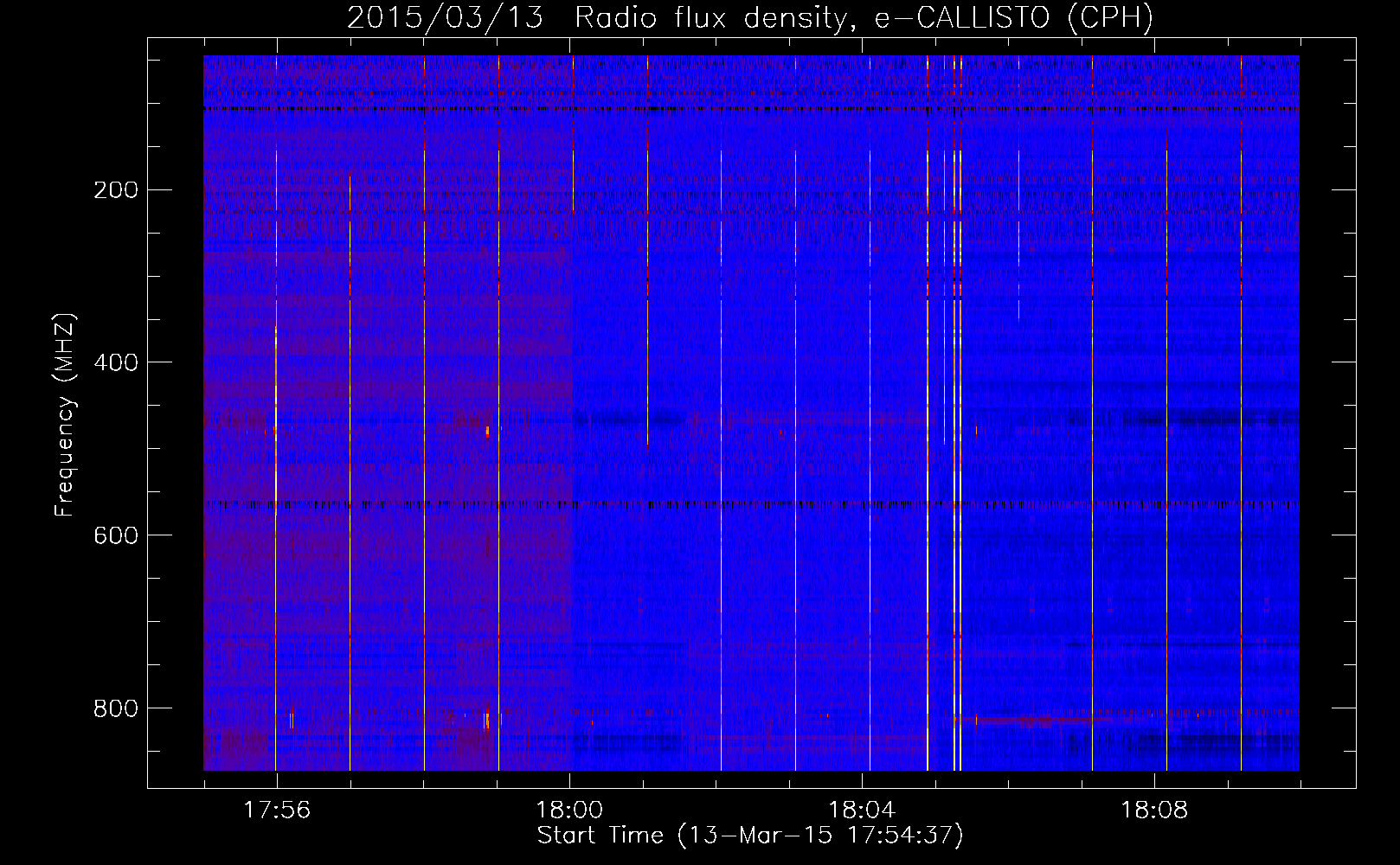The height and width of the screenshot is (865, 1400).
Task: Click the '400' frequency tick label
Action: point(116,362)
